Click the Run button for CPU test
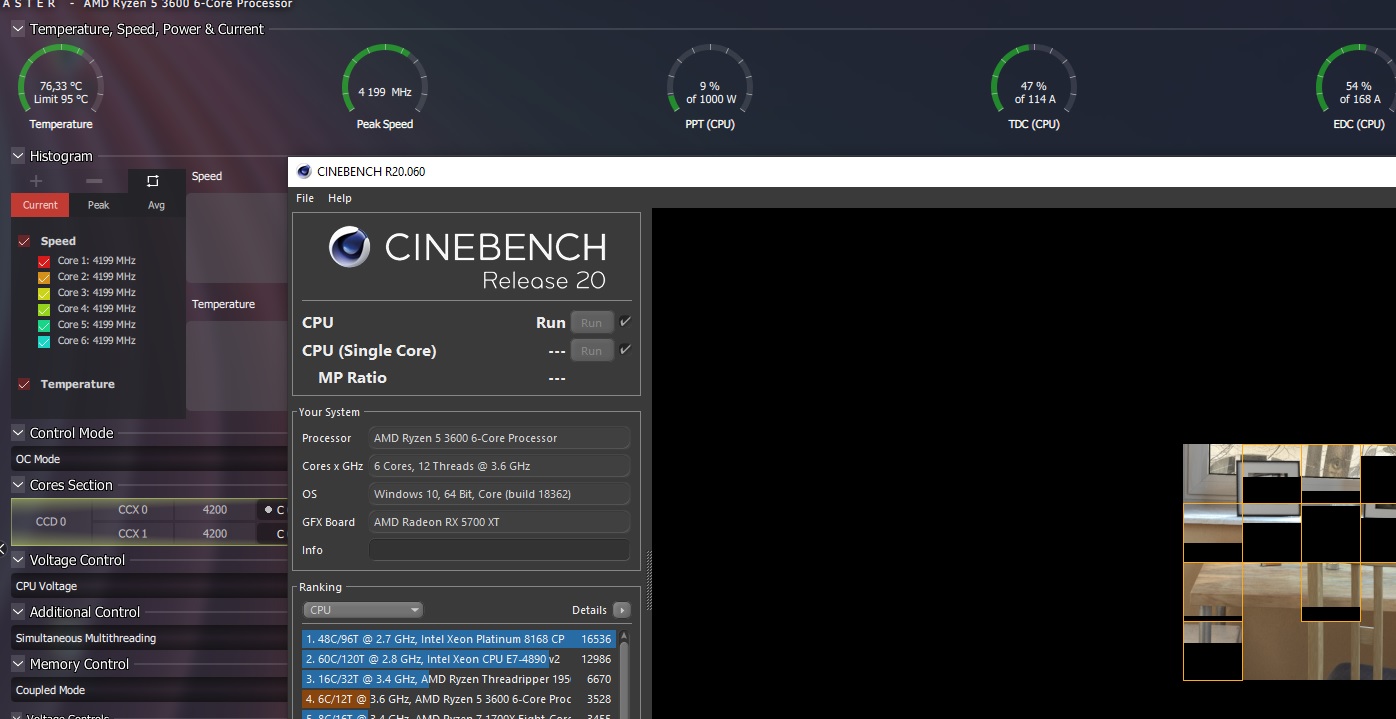 tap(592, 323)
